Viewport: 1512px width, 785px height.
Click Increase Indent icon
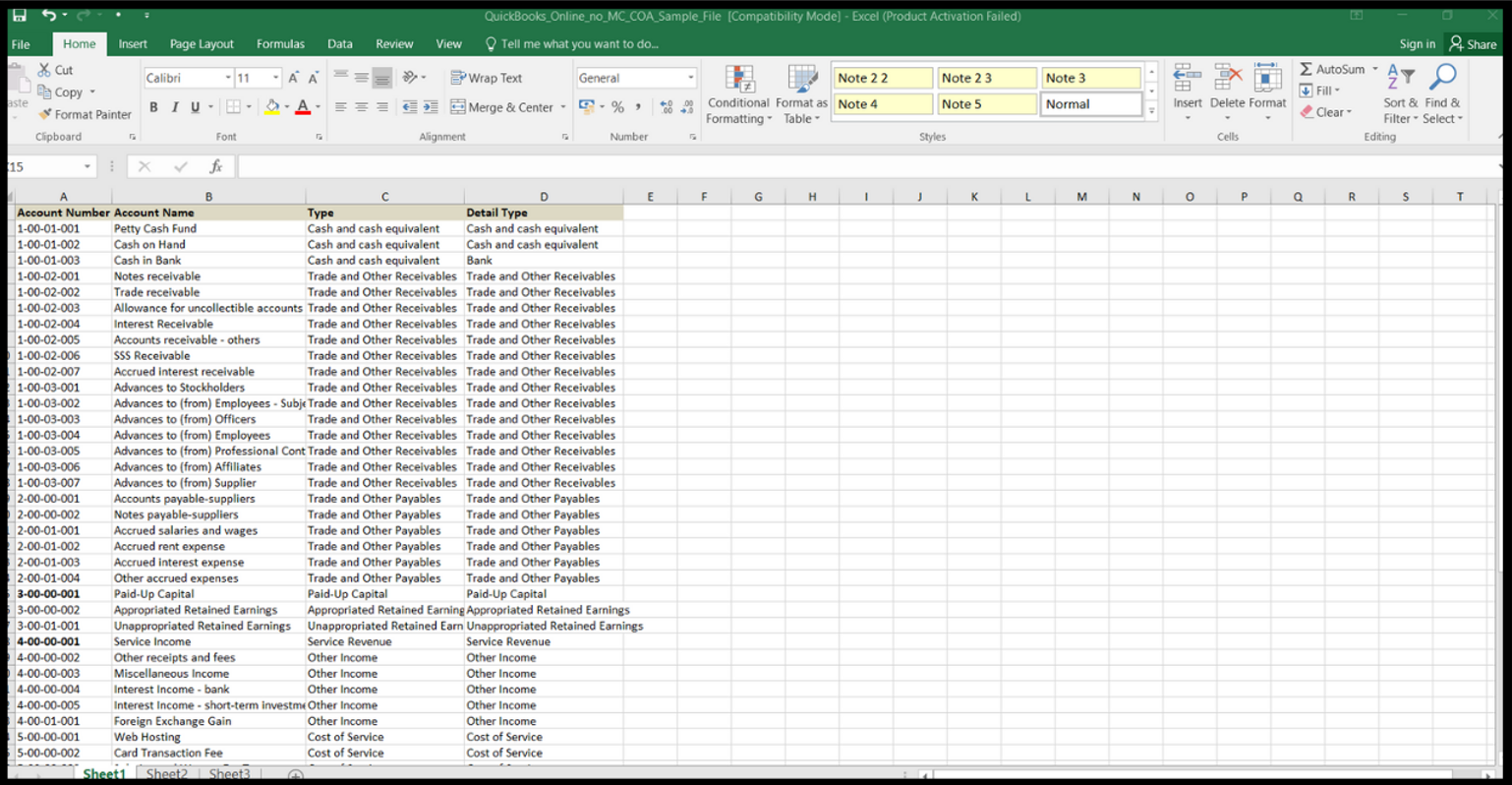click(x=431, y=107)
